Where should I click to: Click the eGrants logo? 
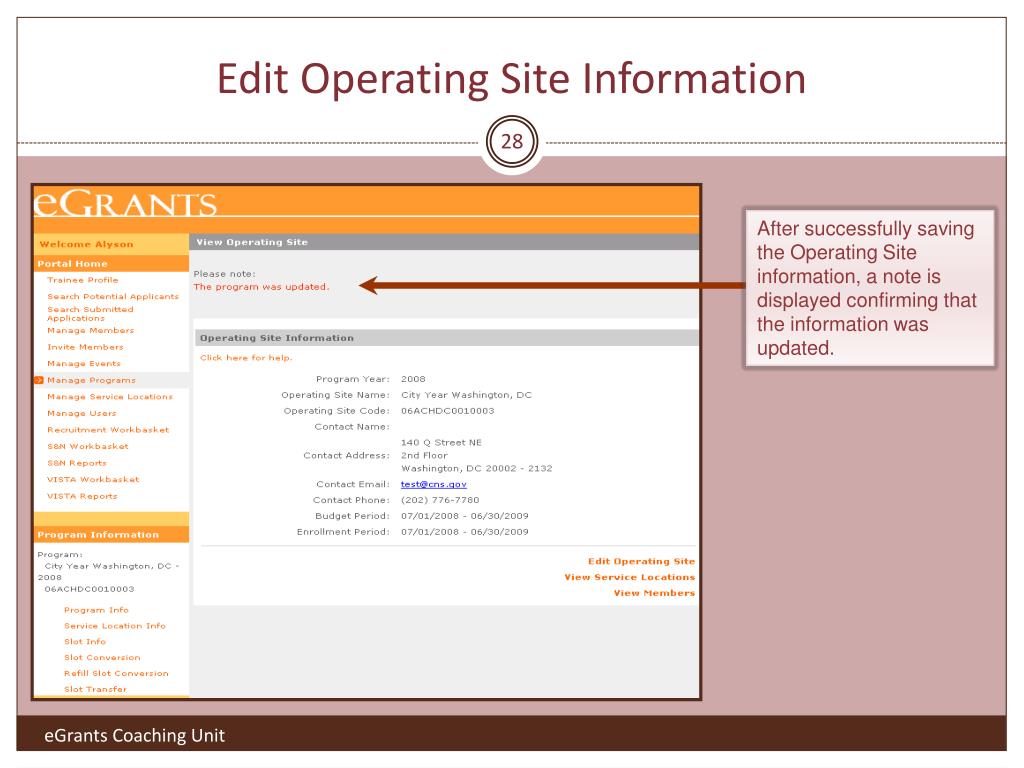tap(125, 203)
